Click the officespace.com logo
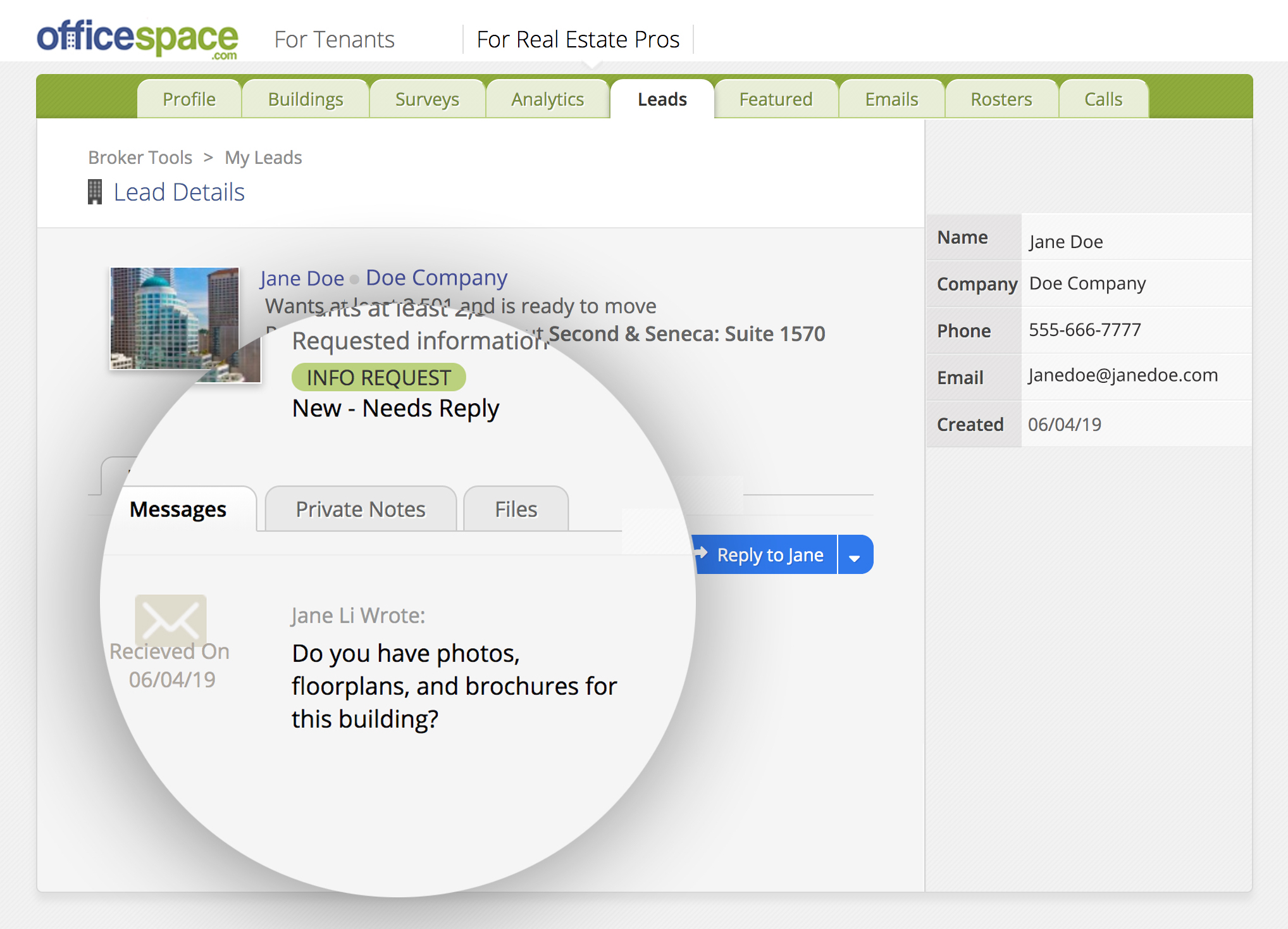The image size is (1288, 929). point(136,38)
